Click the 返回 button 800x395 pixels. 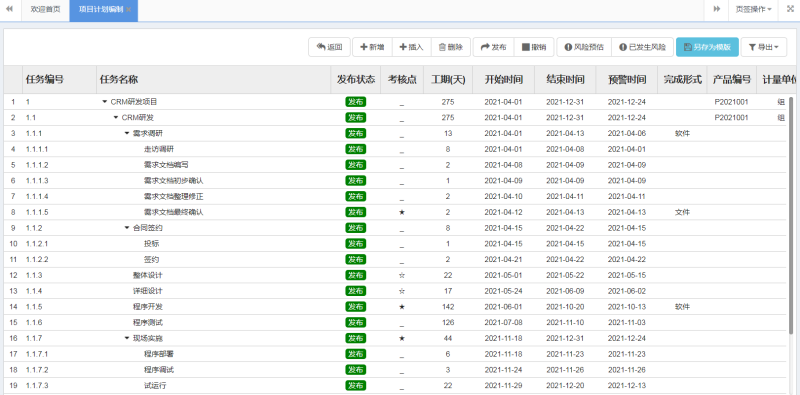[329, 47]
